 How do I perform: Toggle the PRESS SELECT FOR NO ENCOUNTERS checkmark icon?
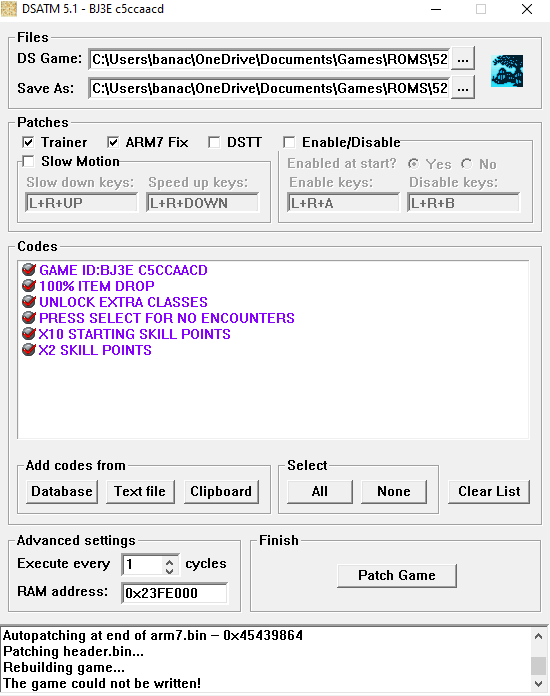point(29,318)
